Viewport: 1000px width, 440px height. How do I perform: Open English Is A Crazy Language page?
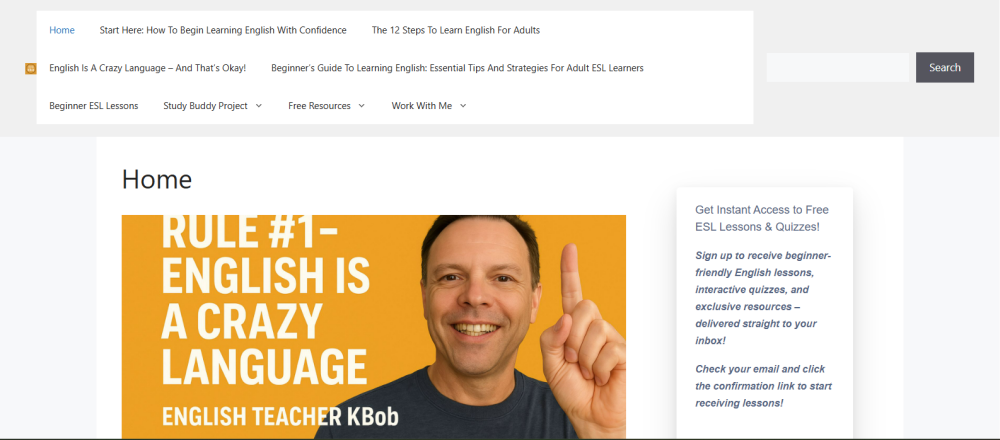click(x=147, y=68)
